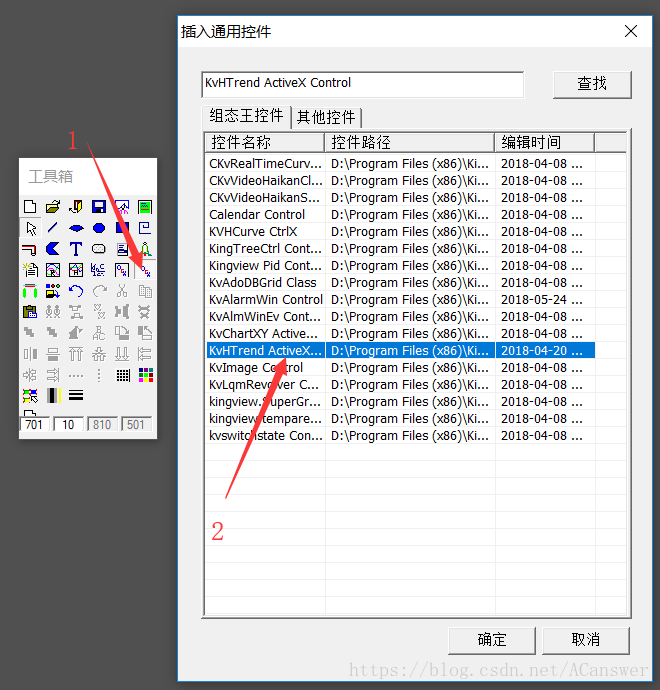660x690 pixels.
Task: Click the new picture blank page icon
Action: (x=30, y=206)
